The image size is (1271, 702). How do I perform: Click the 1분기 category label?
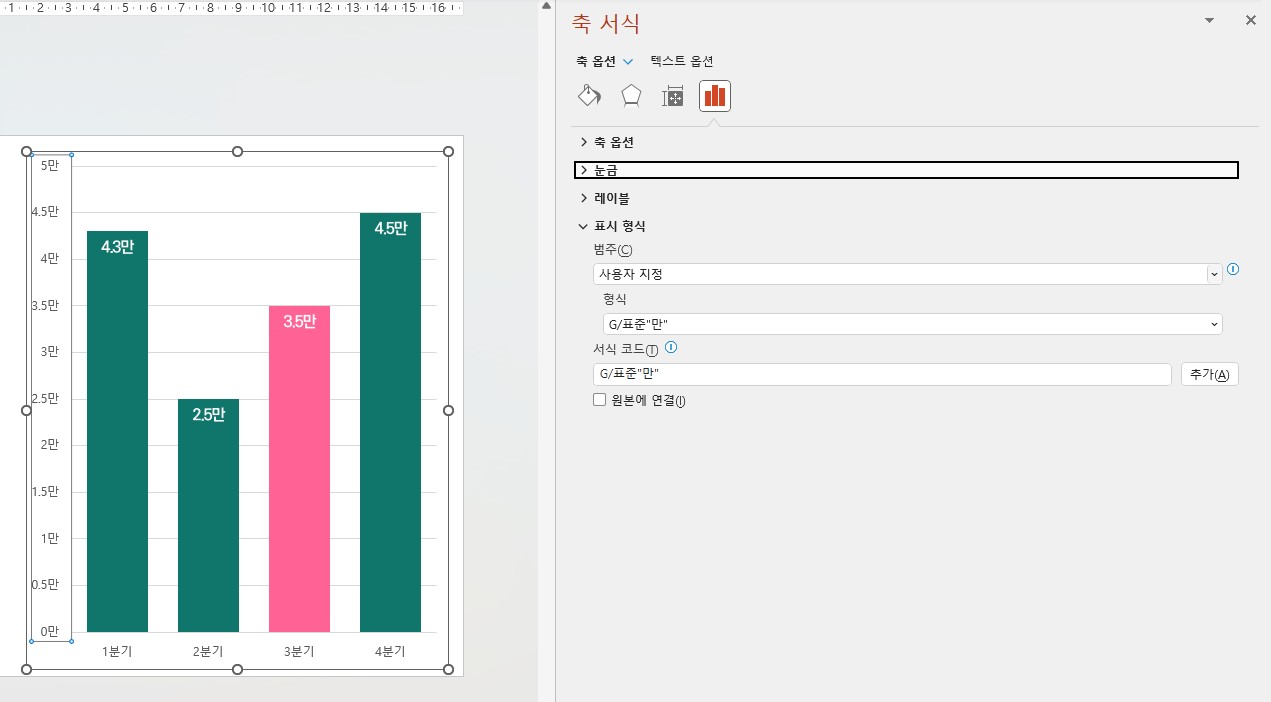(117, 651)
